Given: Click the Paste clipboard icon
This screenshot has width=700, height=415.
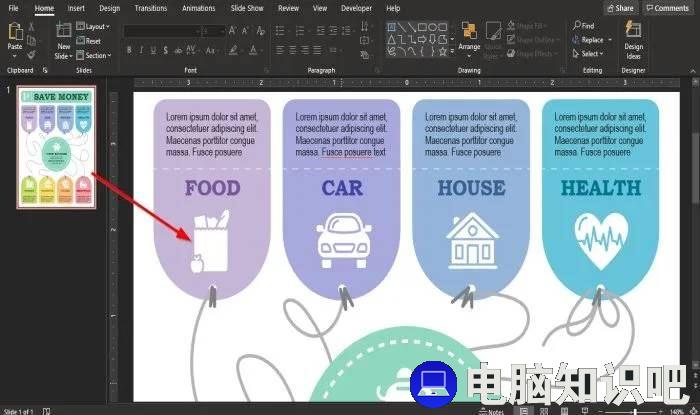Looking at the screenshot, I should point(15,32).
